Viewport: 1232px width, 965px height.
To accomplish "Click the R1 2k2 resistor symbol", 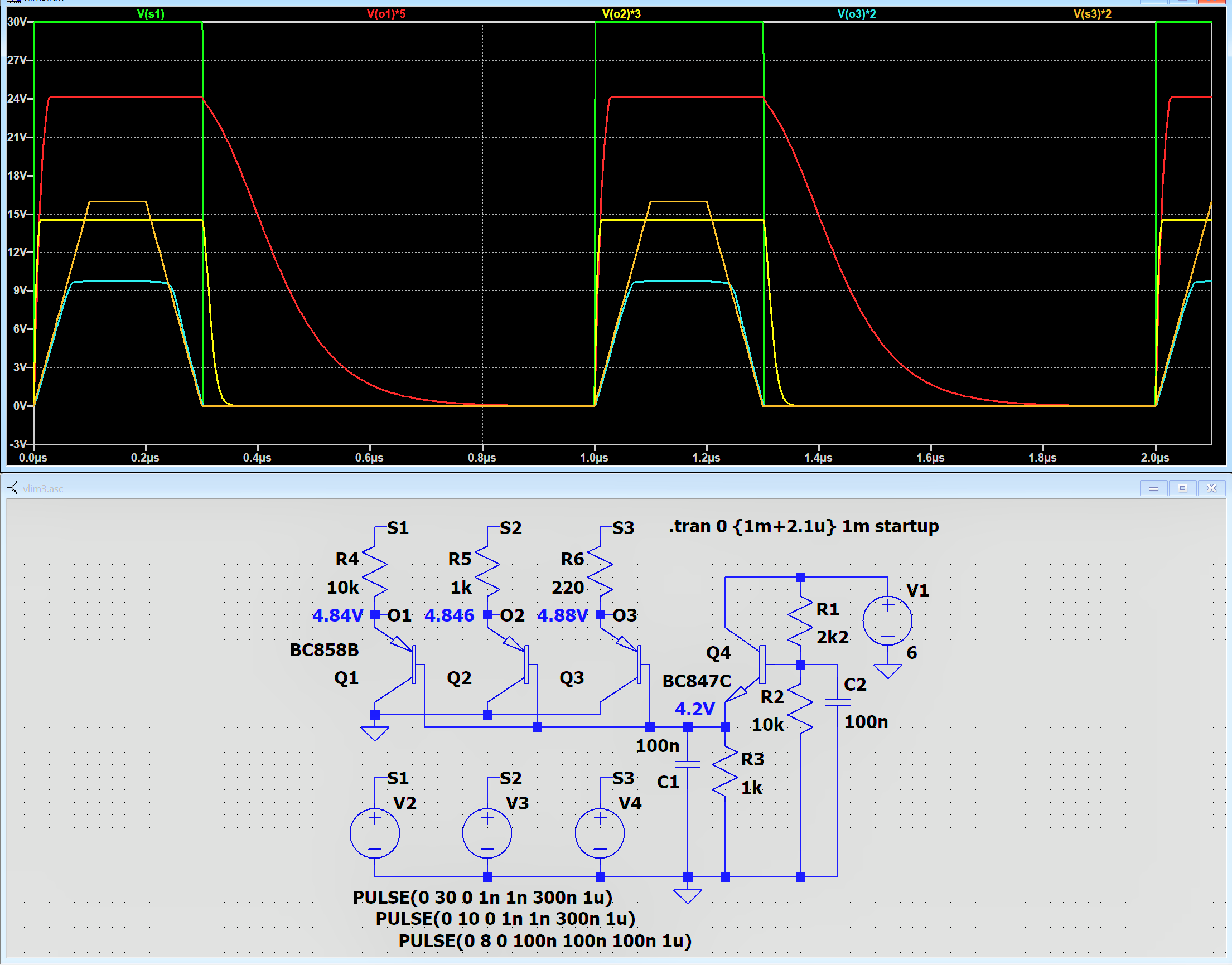I will 800,622.
